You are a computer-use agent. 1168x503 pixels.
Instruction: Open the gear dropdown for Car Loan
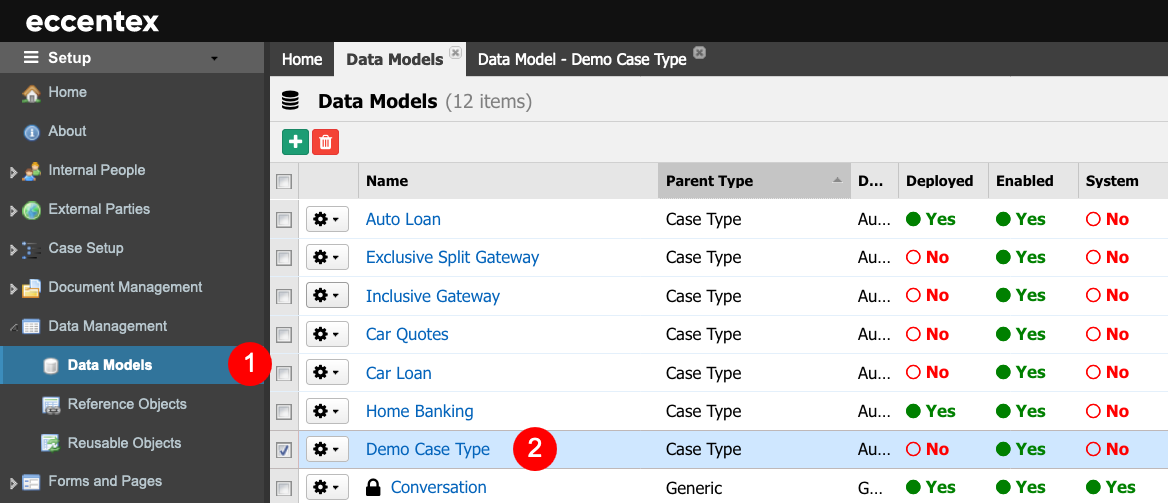coord(327,373)
